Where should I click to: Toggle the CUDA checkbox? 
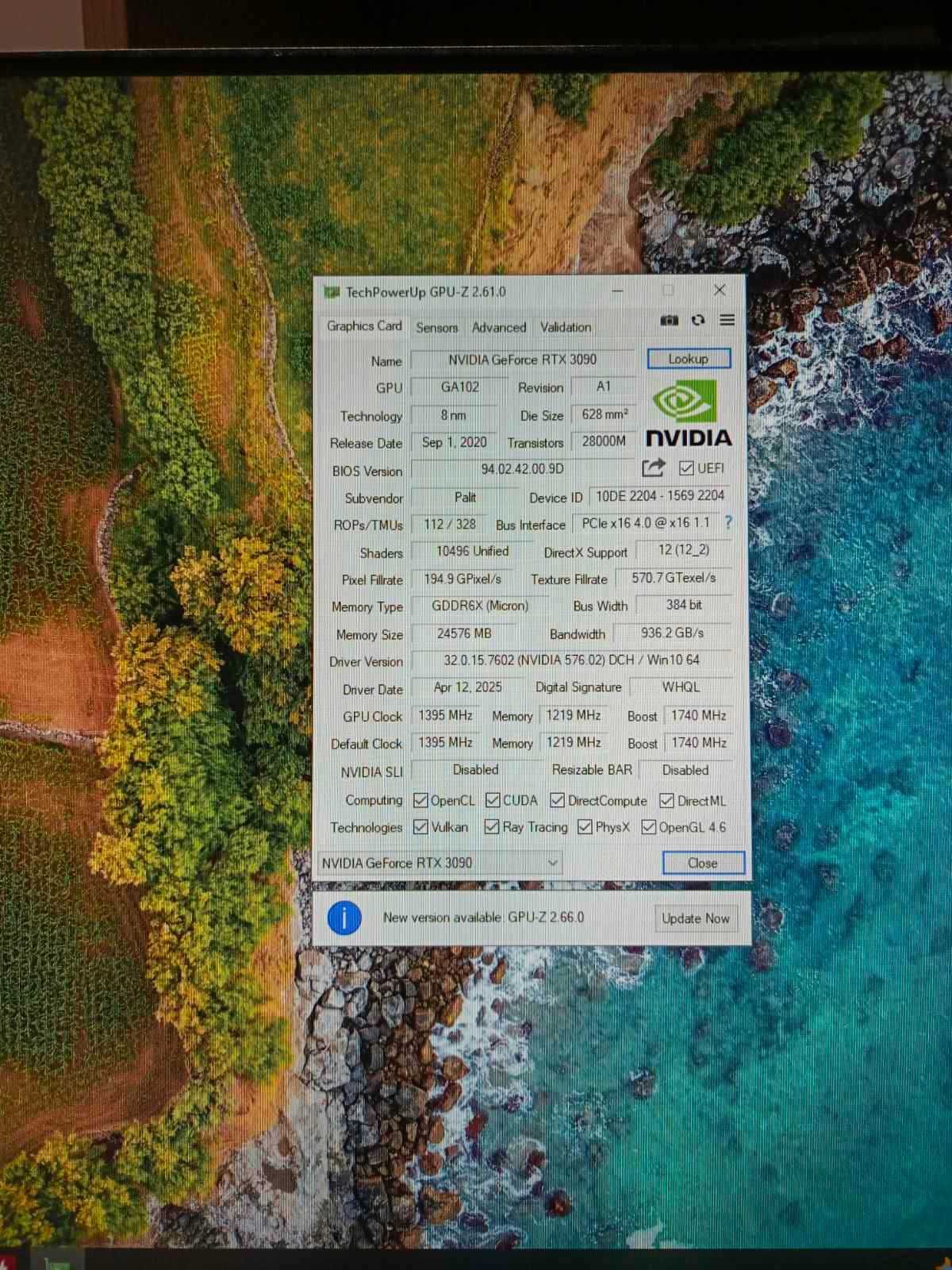click(x=493, y=800)
